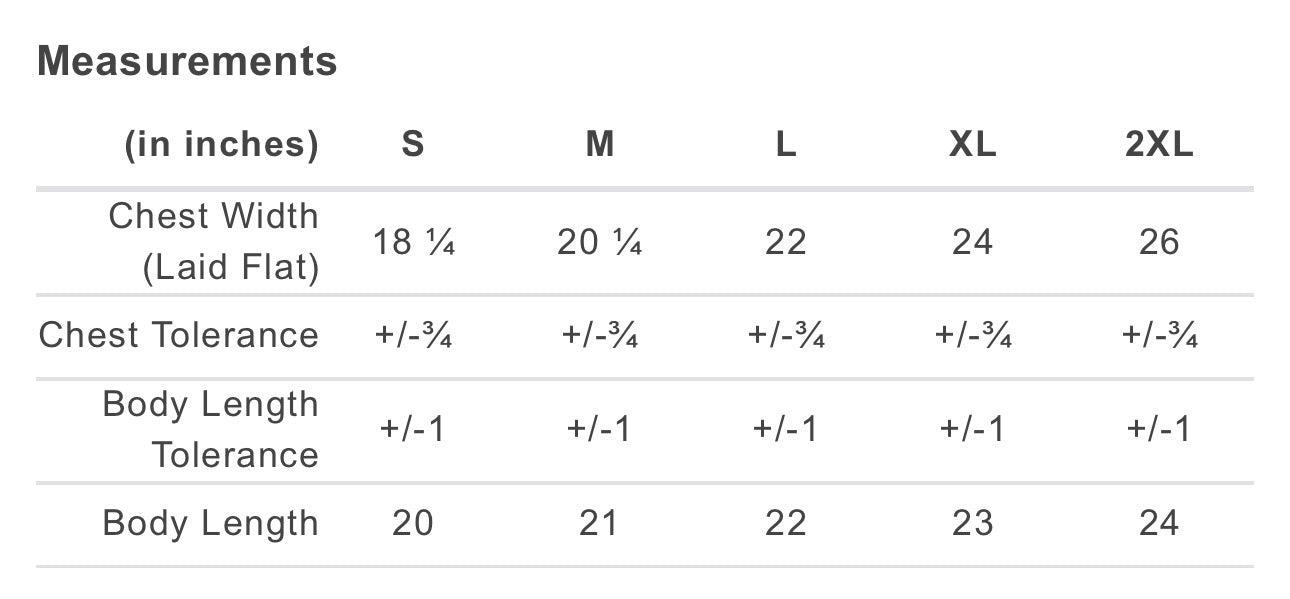This screenshot has height=599, width=1290.
Task: Click the chest width value 24 for XL
Action: pos(972,242)
